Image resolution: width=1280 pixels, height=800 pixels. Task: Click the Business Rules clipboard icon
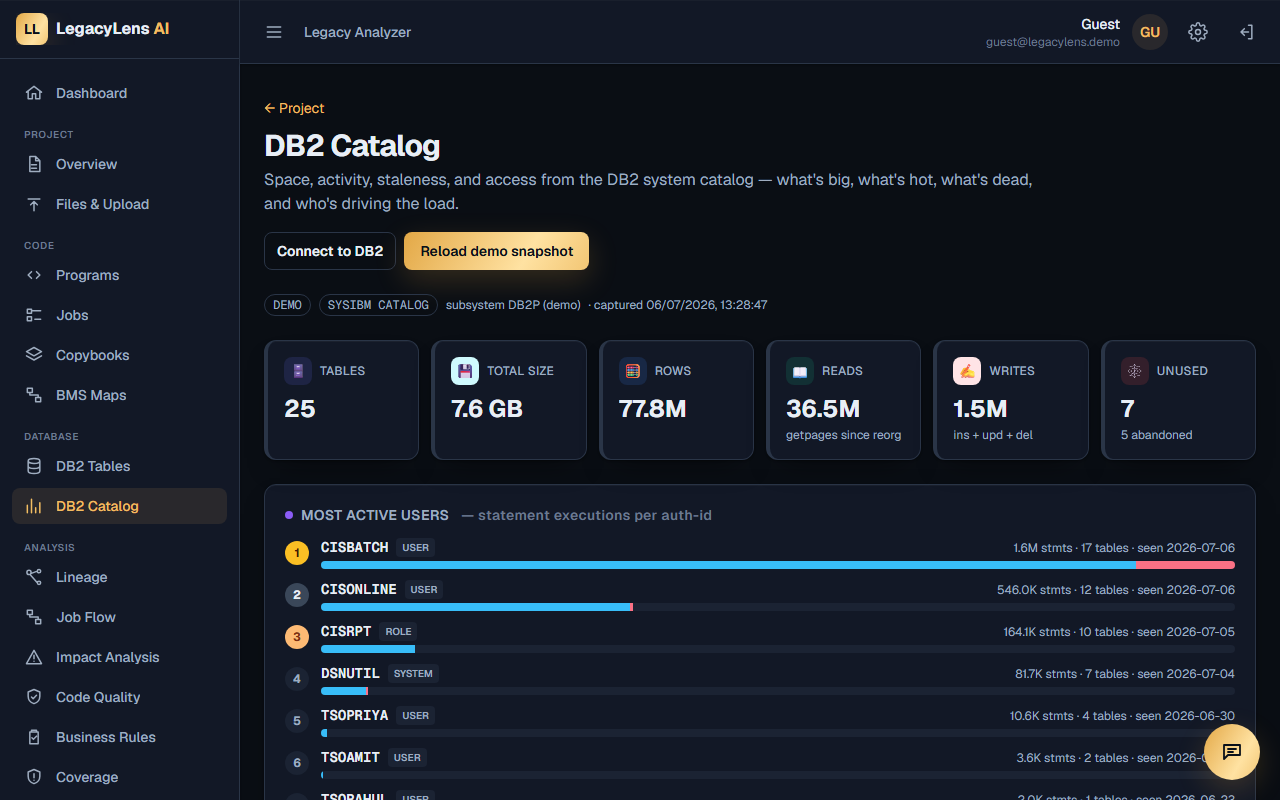34,737
